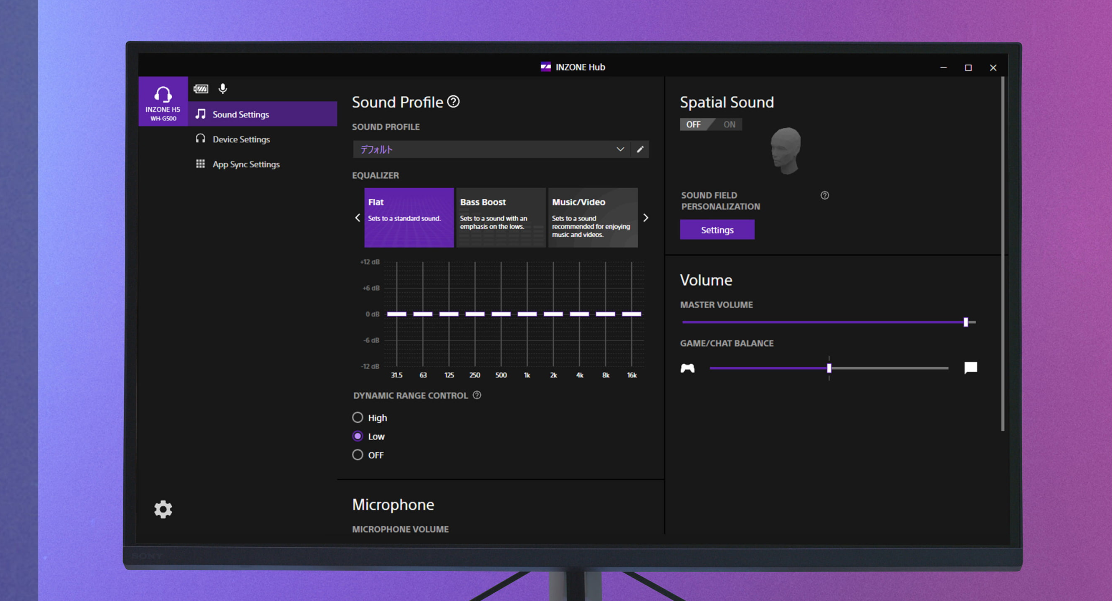Toggle Spatial Sound on/off switch
Image resolution: width=1112 pixels, height=601 pixels.
(711, 125)
